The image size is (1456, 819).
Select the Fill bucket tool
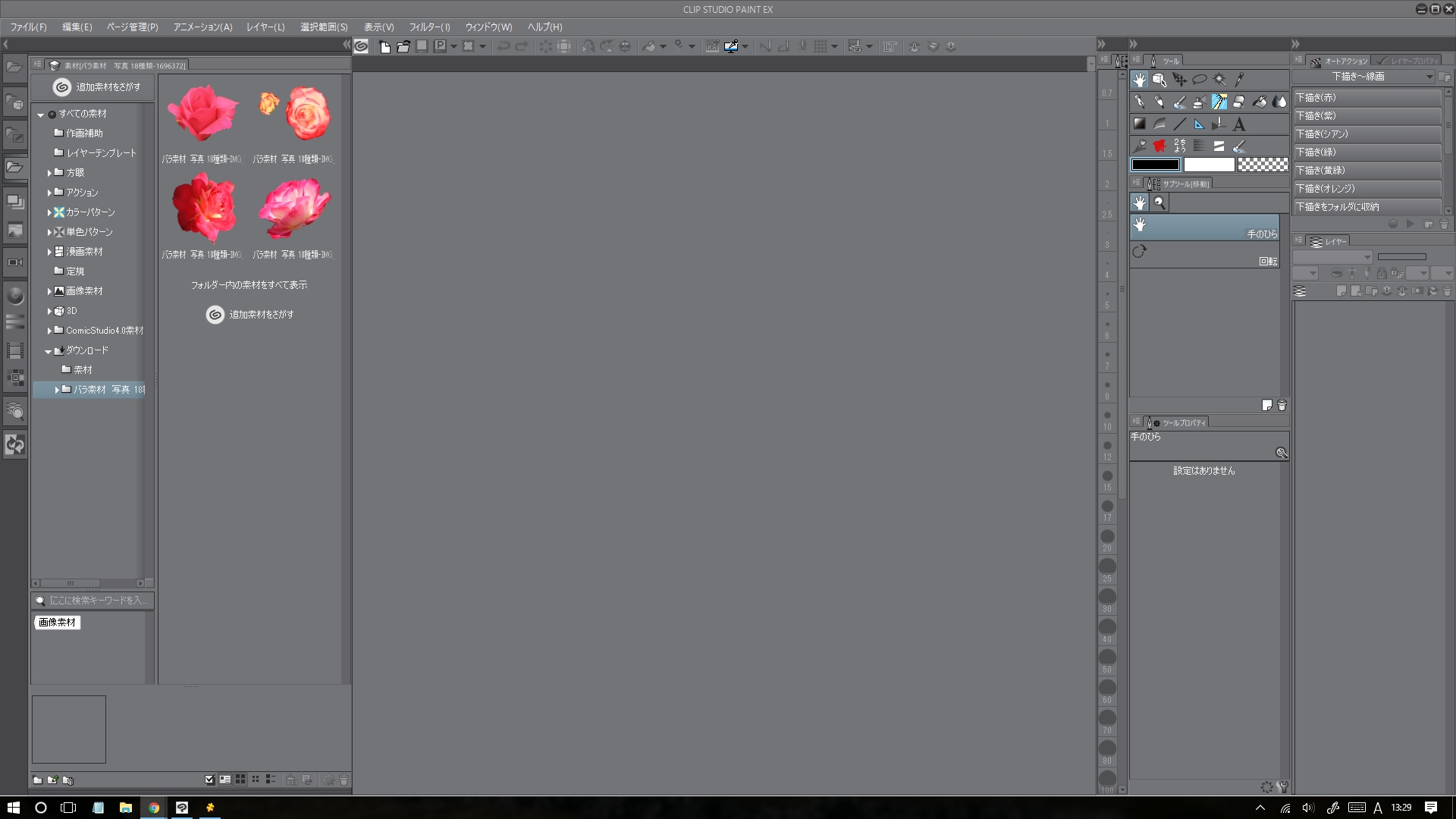coord(1260,102)
